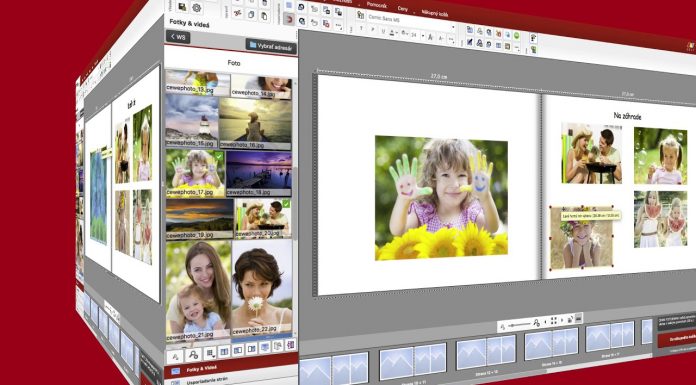The height and width of the screenshot is (385, 696).
Task: Click the scissors cut icon
Action: coord(237,13)
